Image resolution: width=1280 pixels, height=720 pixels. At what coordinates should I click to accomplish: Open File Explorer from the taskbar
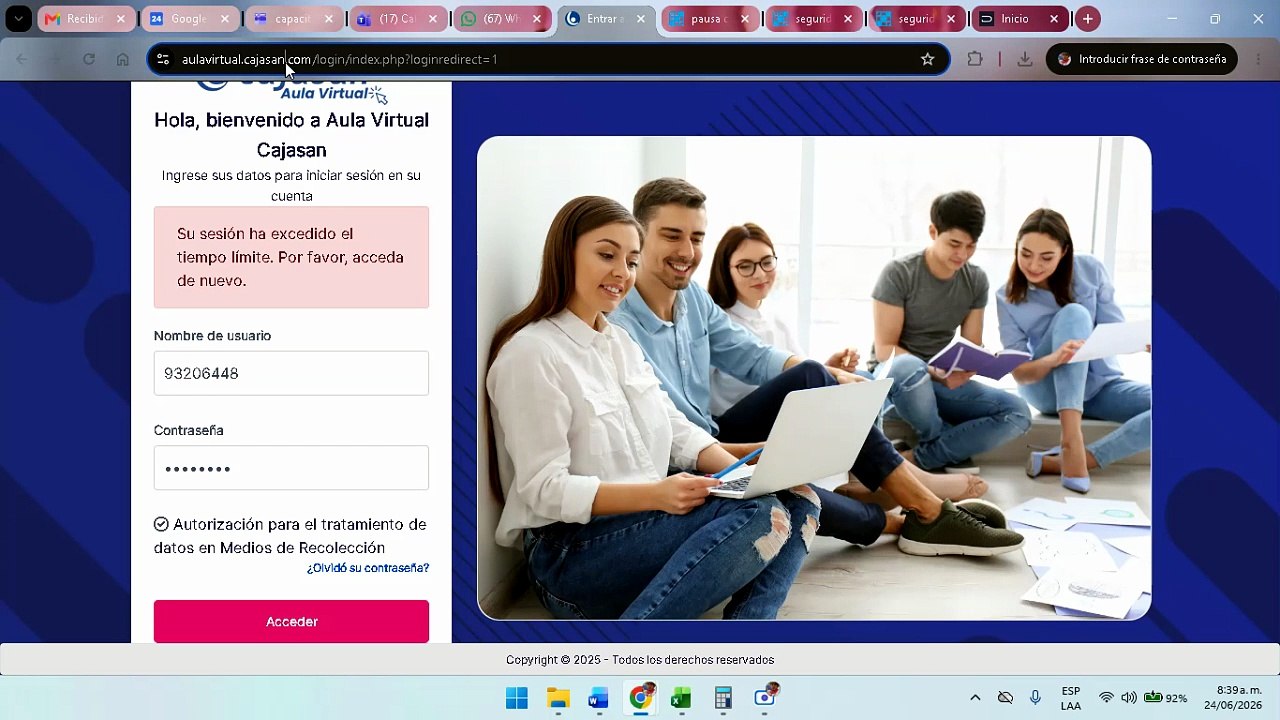click(x=558, y=698)
